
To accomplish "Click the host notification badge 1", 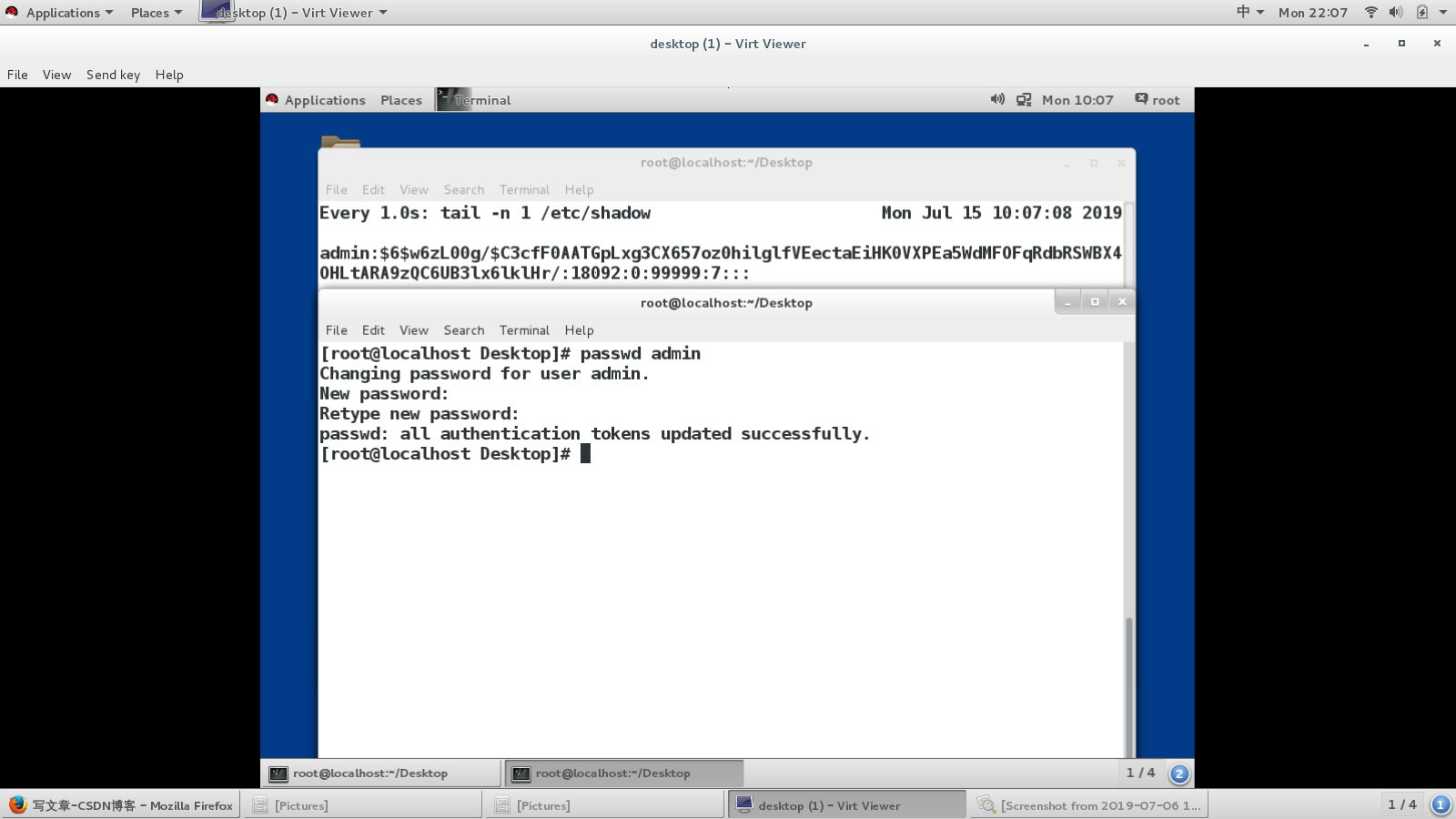I will pyautogui.click(x=1441, y=804).
